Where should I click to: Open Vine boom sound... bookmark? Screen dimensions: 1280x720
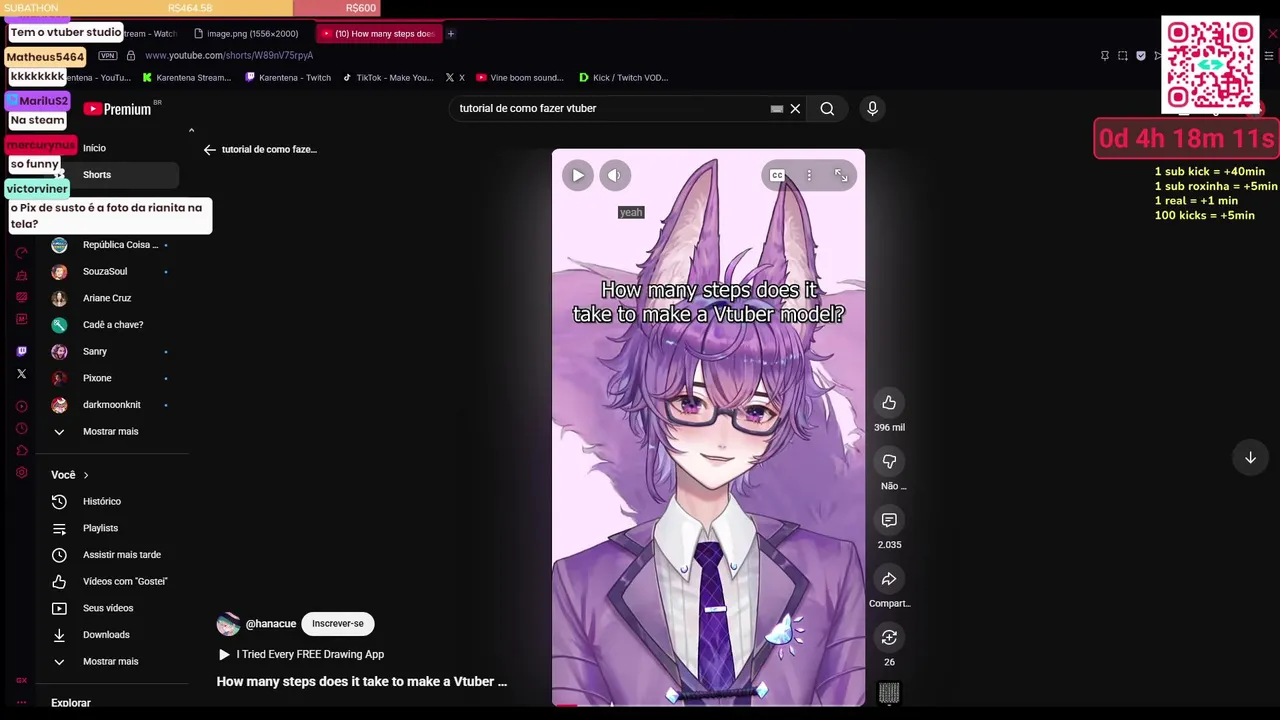[520, 77]
